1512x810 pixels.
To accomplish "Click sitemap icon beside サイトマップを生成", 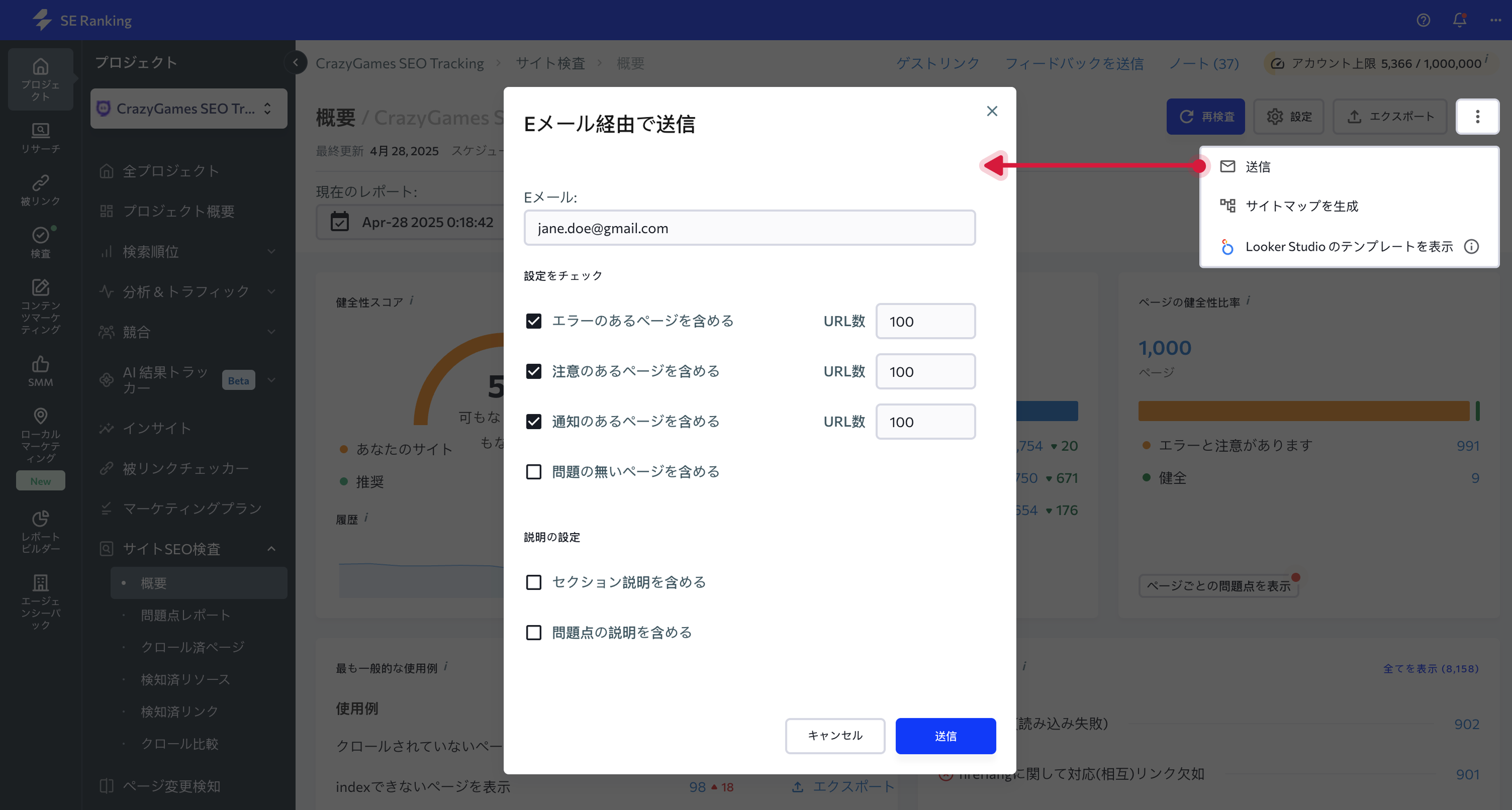I will [1227, 206].
